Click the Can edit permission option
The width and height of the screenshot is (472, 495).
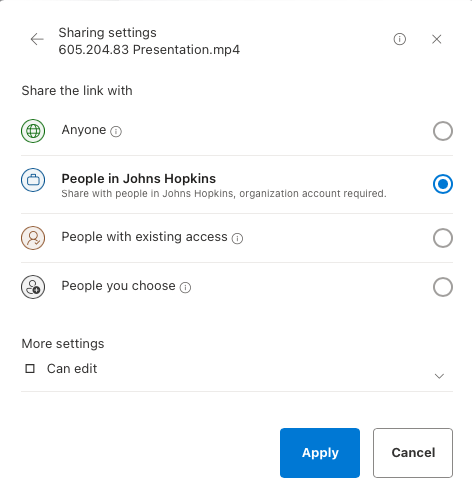61,369
